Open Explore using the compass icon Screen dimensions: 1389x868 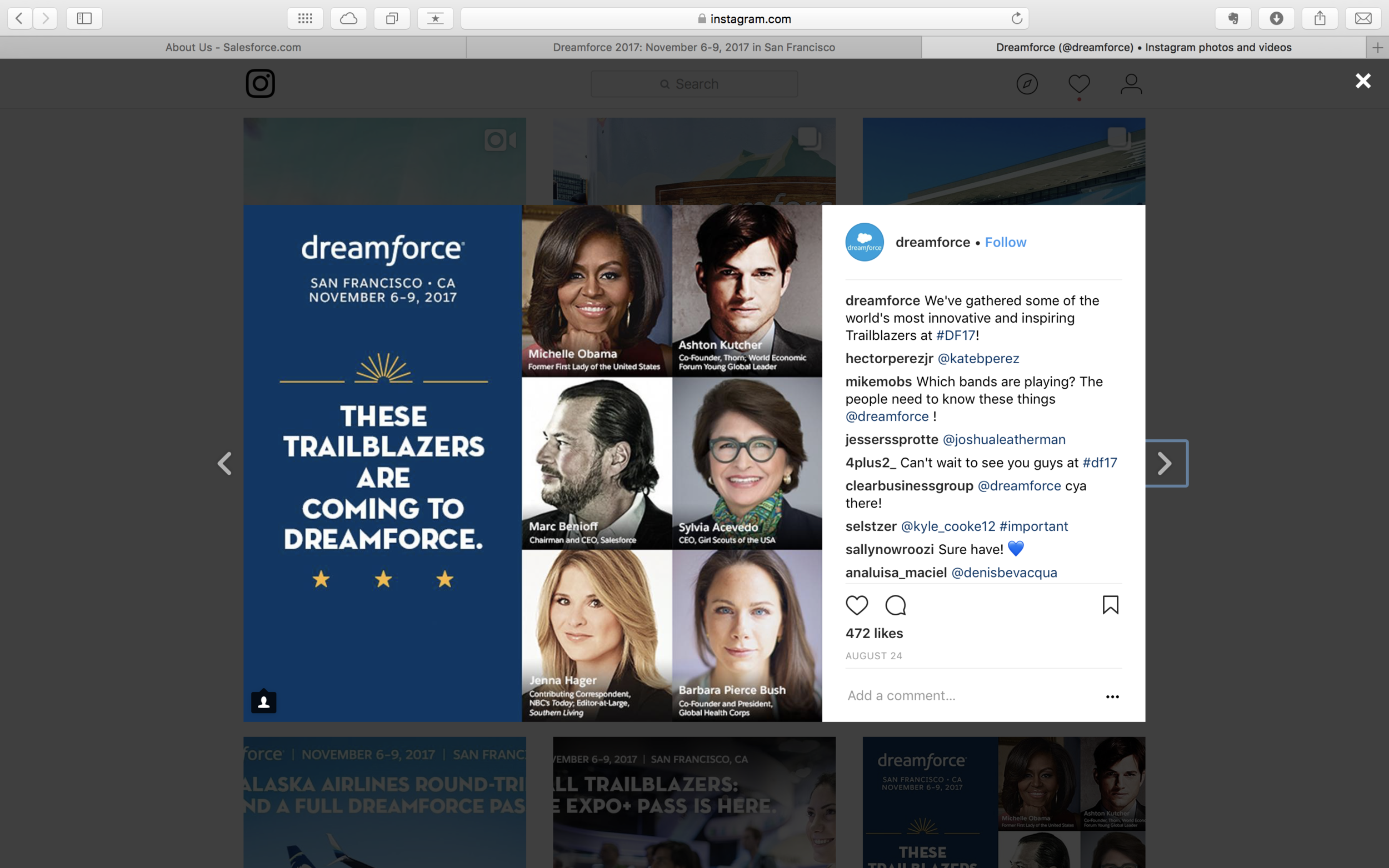coord(1027,84)
